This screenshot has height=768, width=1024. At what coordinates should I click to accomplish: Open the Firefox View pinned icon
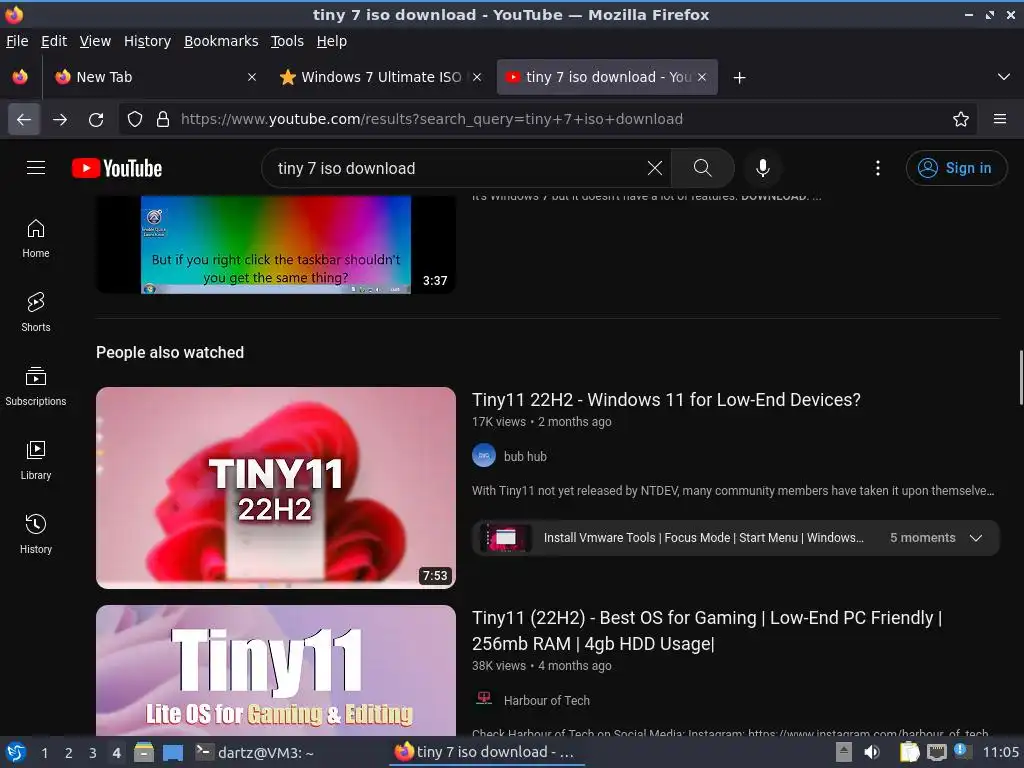[x=20, y=77]
